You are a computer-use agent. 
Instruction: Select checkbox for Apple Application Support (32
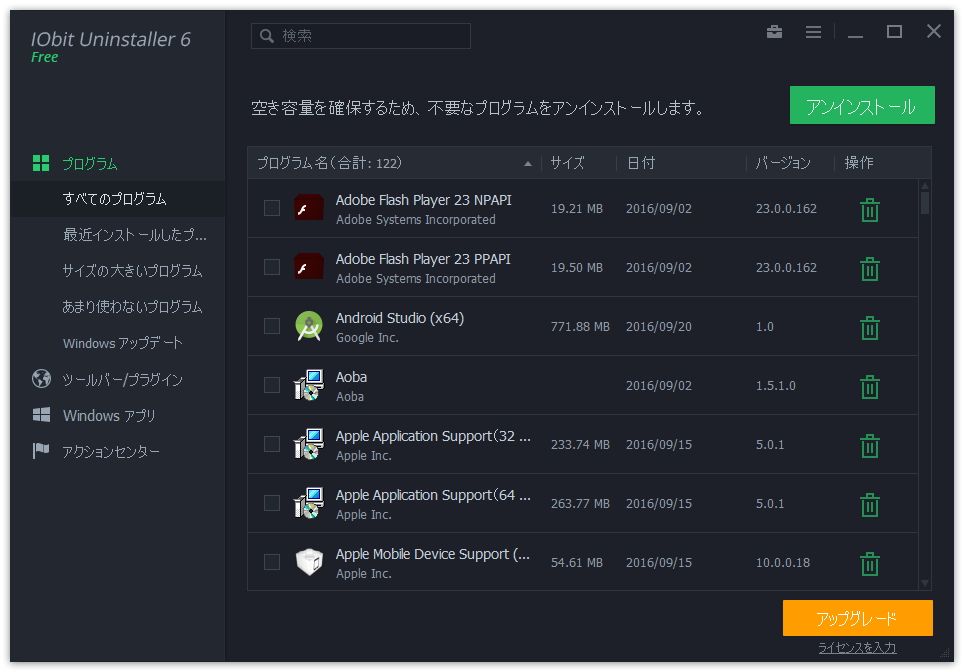[272, 444]
